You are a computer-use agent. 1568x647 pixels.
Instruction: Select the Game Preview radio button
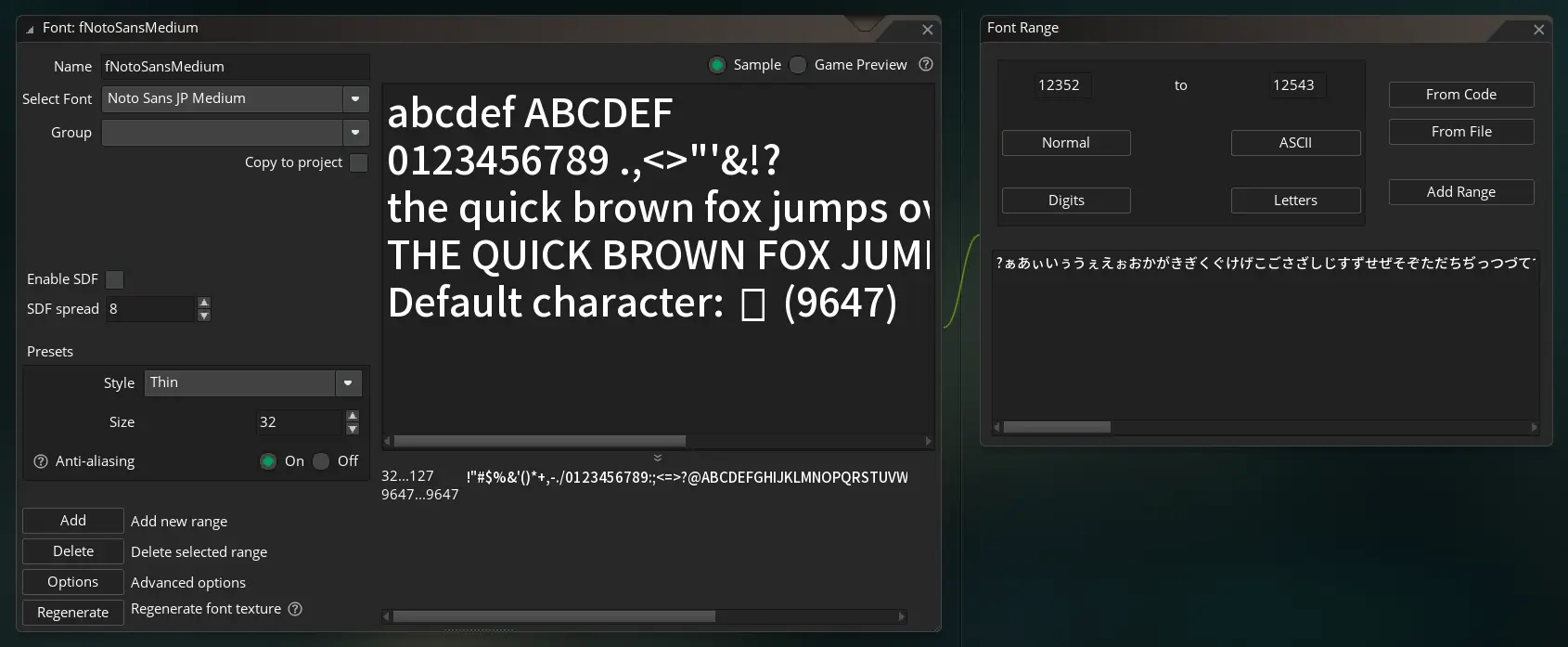tap(798, 65)
